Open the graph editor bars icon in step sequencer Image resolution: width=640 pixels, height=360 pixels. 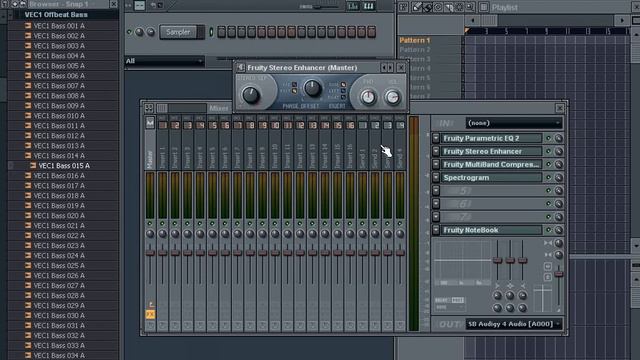click(x=353, y=6)
